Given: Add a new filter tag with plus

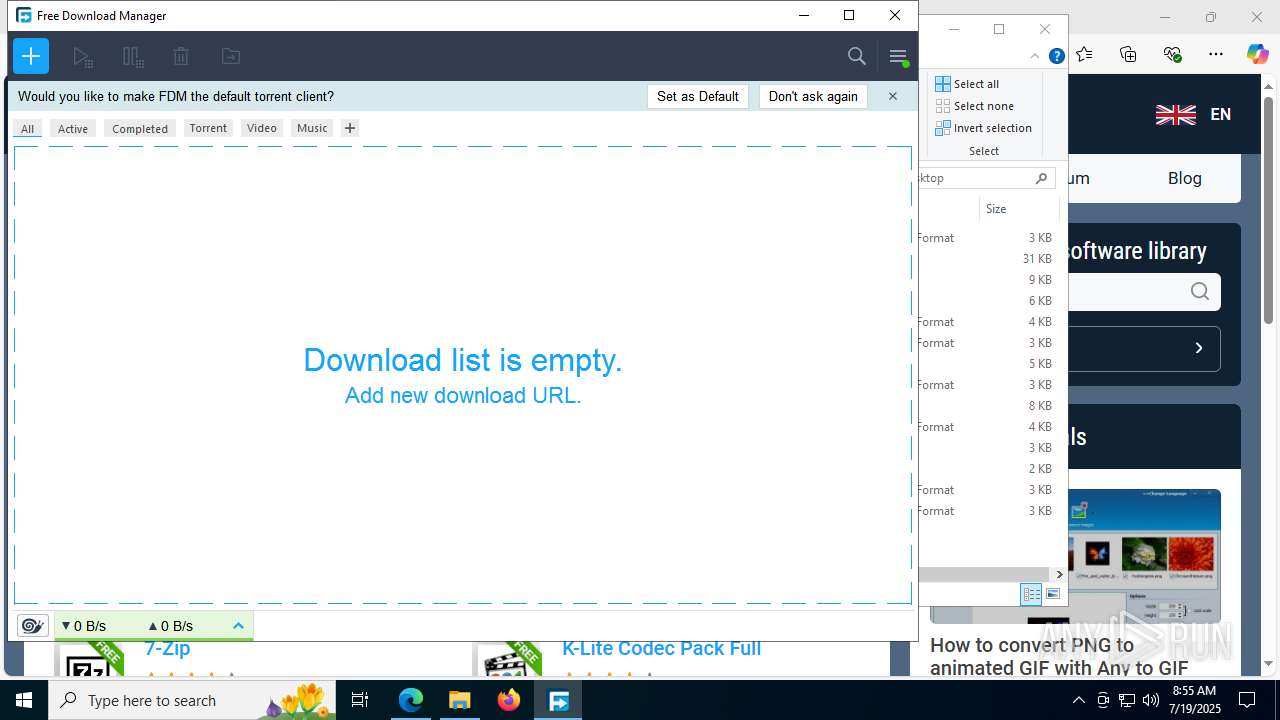Looking at the screenshot, I should click(x=349, y=128).
